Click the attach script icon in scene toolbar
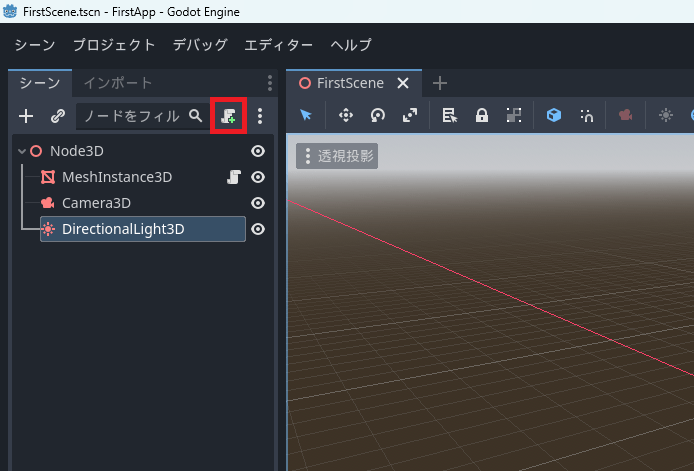Screen dimensions: 694x471 [x=228, y=116]
